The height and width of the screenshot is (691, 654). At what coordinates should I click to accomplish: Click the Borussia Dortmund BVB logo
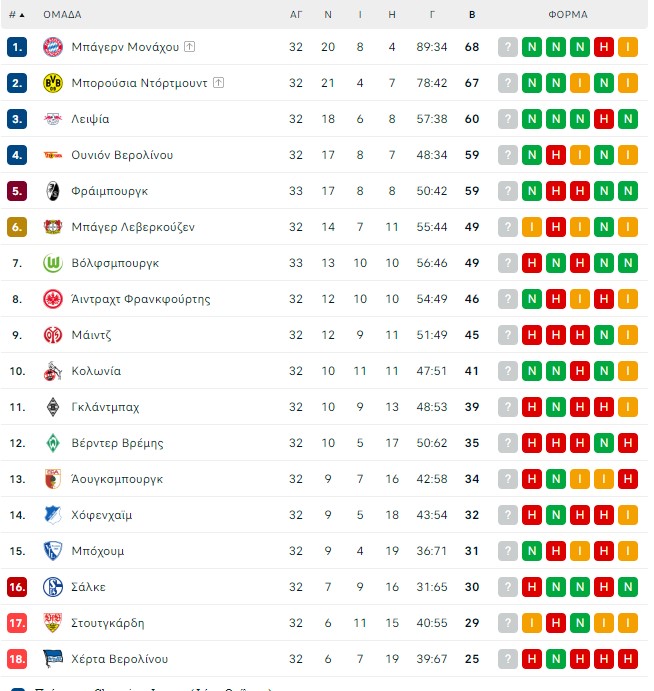pos(52,83)
